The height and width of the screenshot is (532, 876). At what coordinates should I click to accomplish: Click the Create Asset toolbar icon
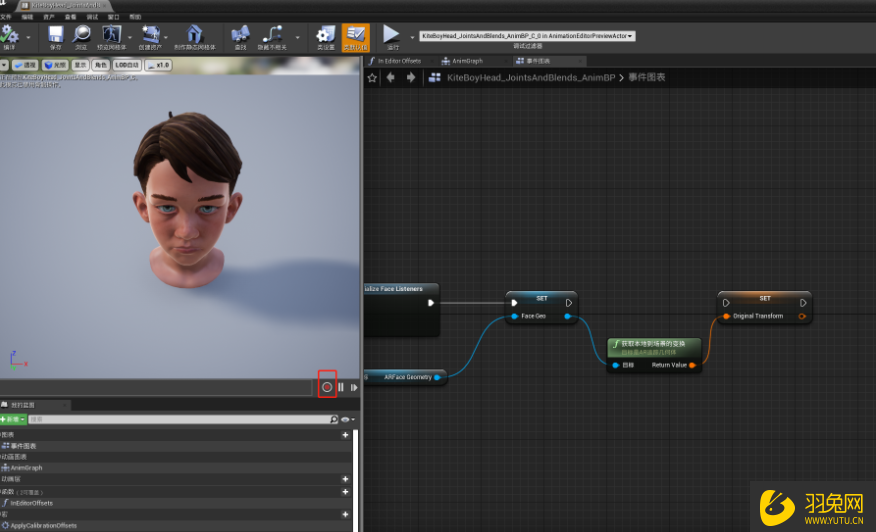151,36
